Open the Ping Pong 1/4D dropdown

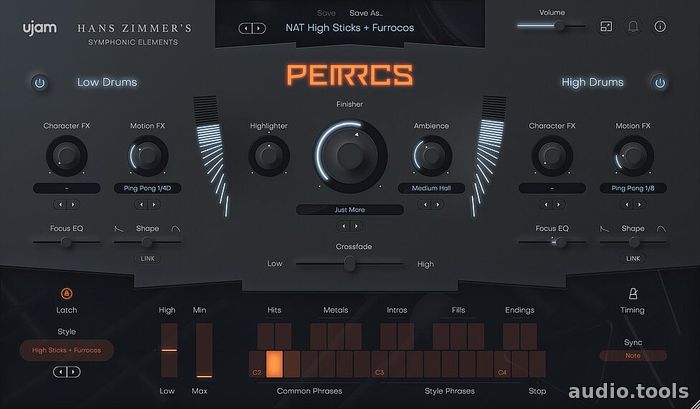[148, 188]
